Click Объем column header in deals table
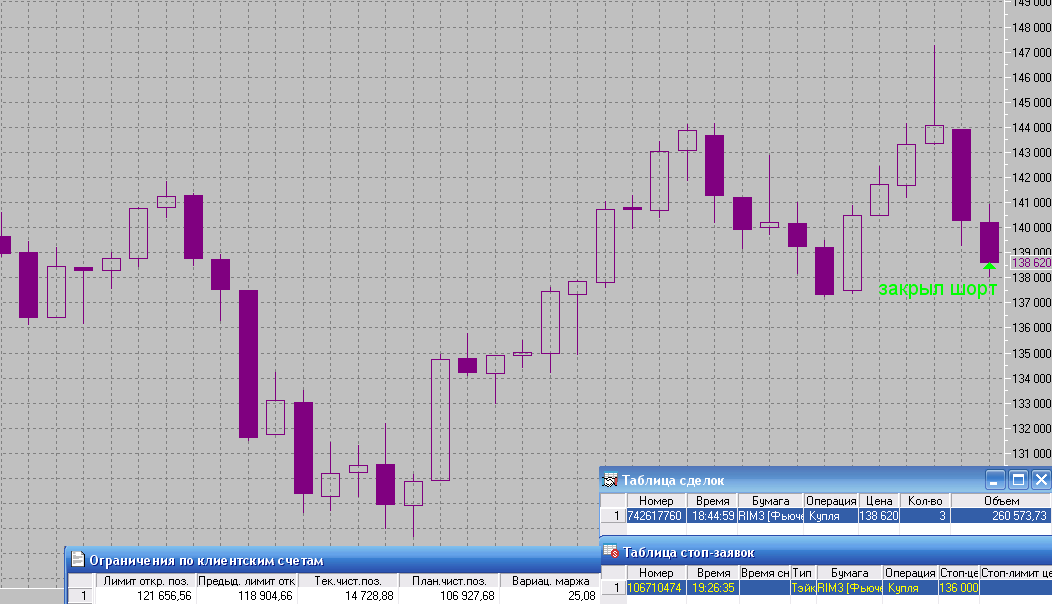This screenshot has width=1052, height=604. click(1000, 501)
